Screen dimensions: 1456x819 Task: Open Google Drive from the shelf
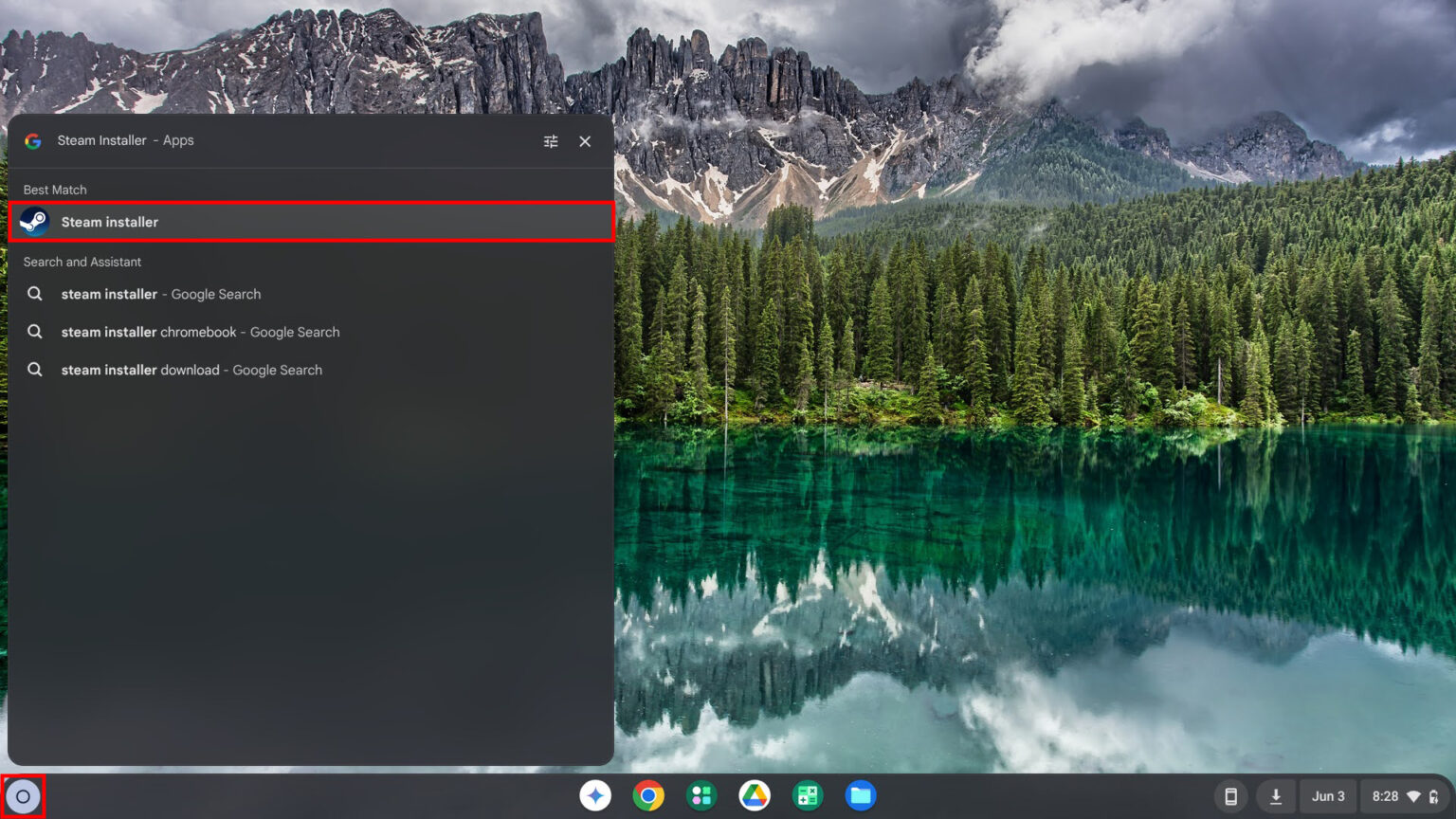755,795
